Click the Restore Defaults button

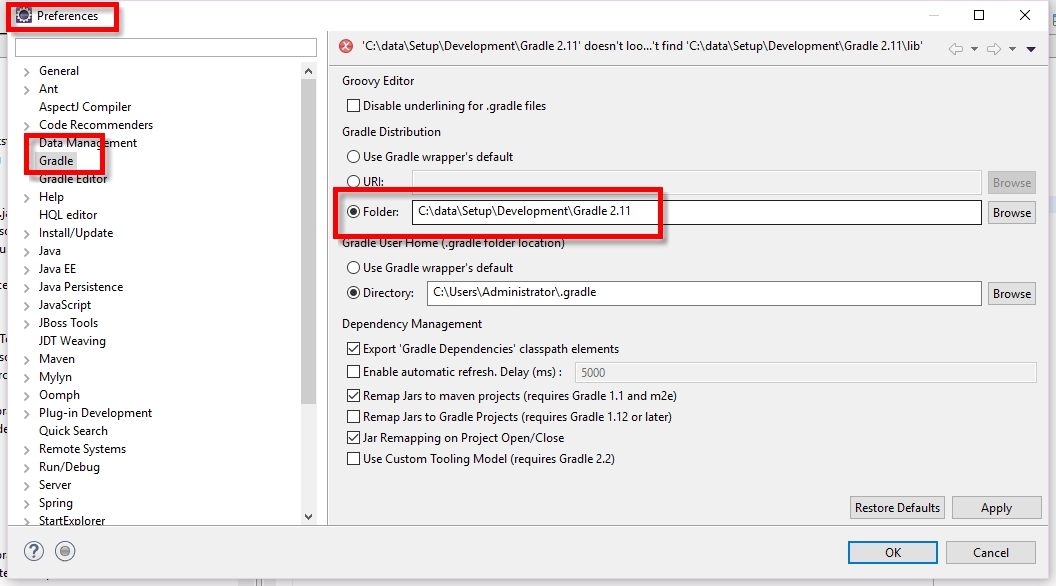point(896,507)
